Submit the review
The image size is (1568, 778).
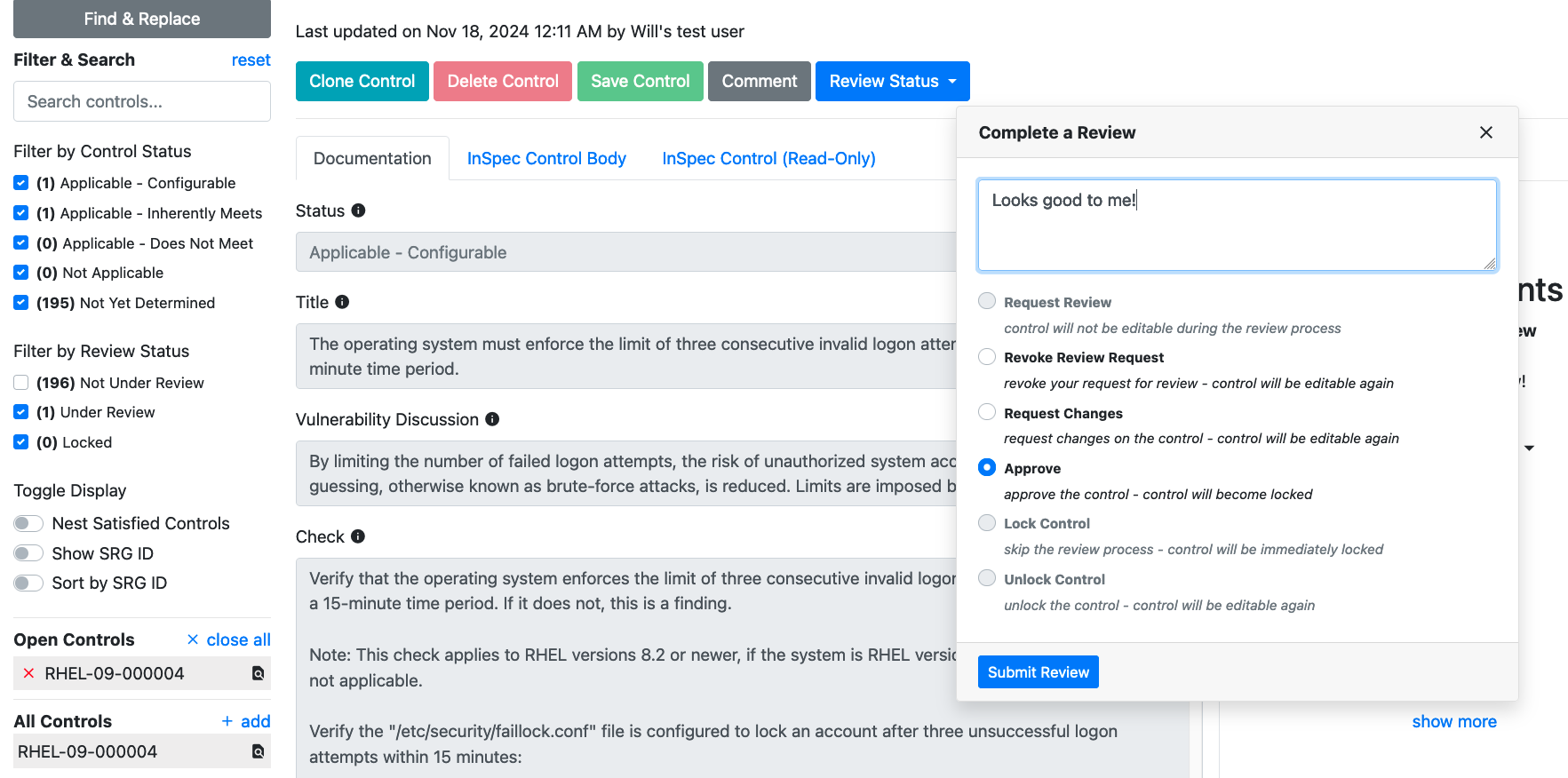point(1038,672)
